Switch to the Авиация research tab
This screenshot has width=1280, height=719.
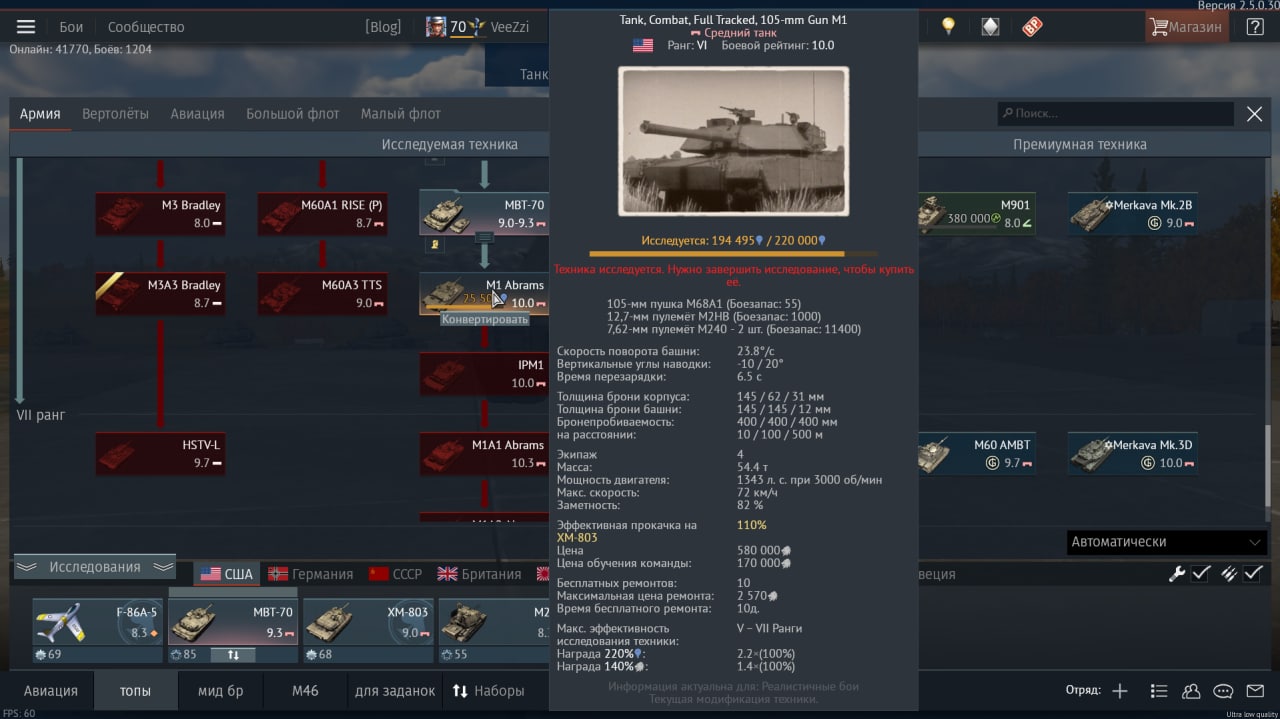click(x=197, y=114)
